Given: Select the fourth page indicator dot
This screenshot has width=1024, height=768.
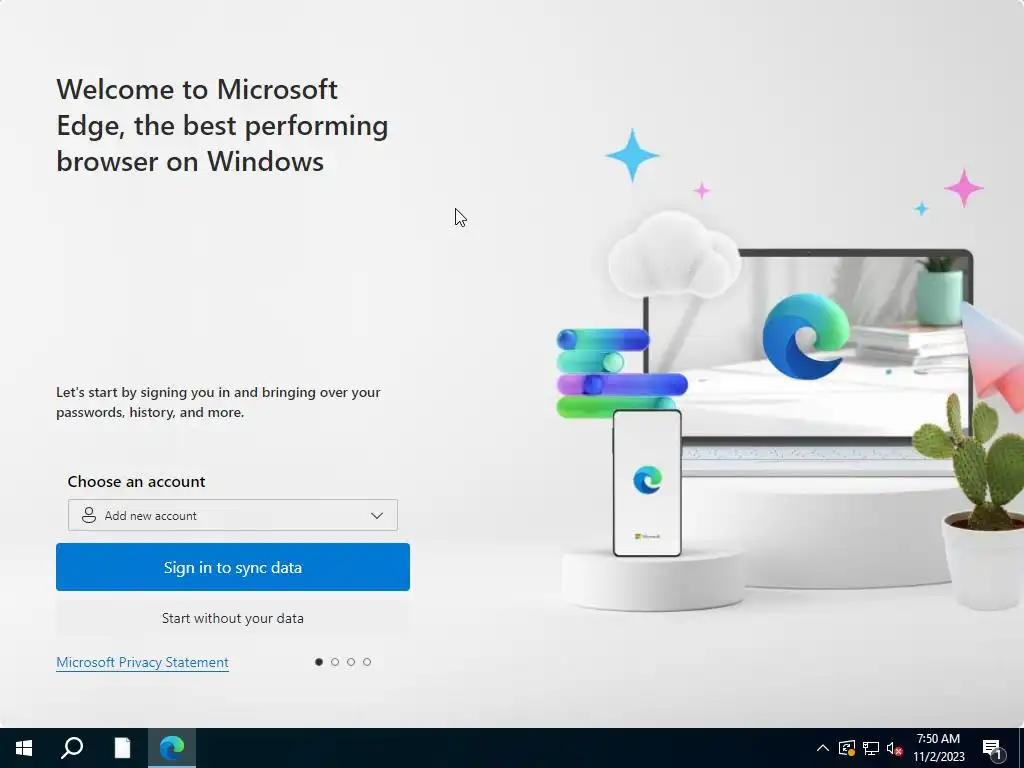Looking at the screenshot, I should pos(367,662).
